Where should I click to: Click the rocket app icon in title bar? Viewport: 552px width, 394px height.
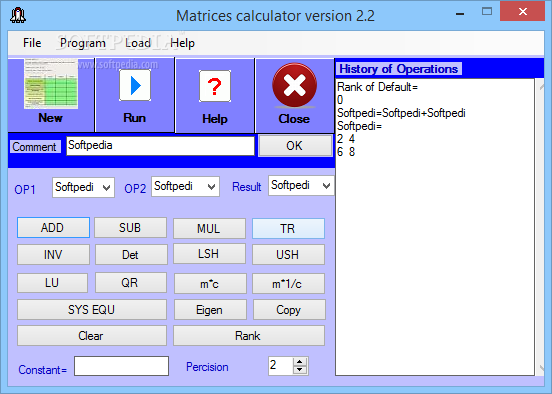point(18,15)
